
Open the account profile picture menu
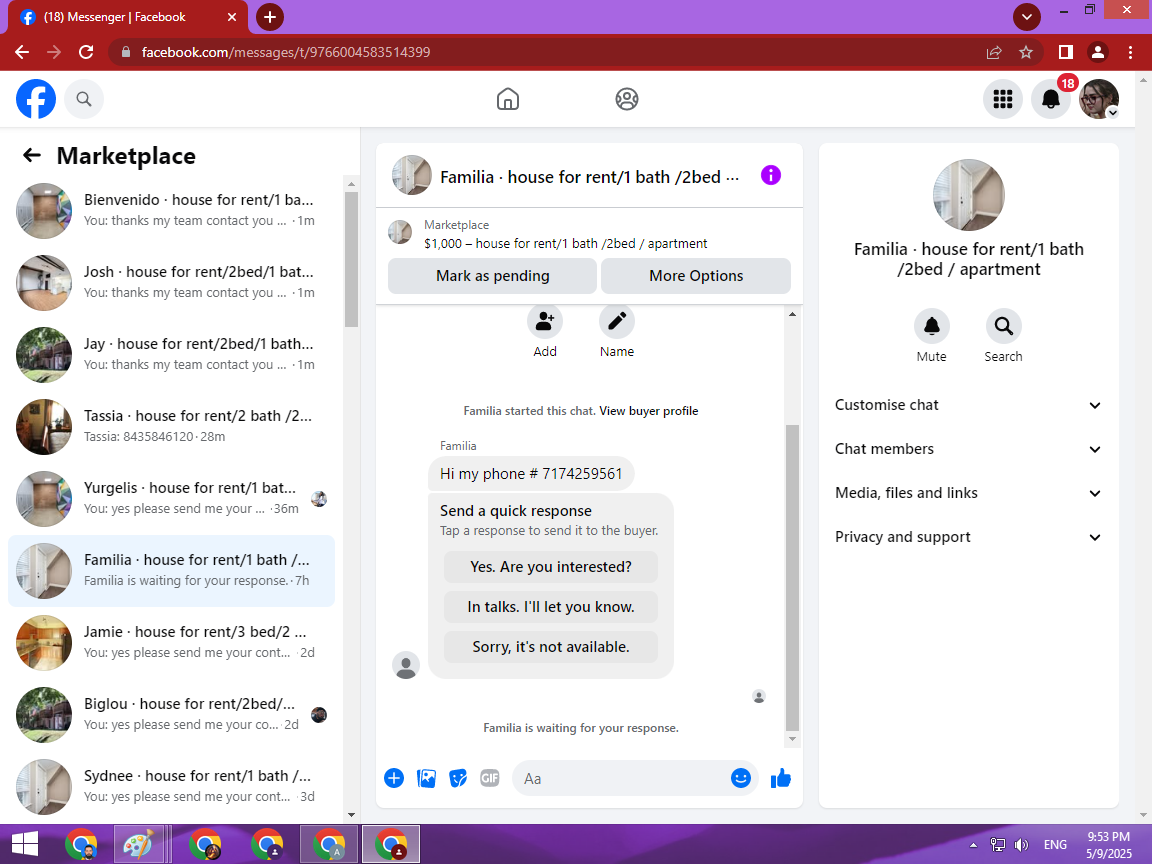tap(1099, 99)
